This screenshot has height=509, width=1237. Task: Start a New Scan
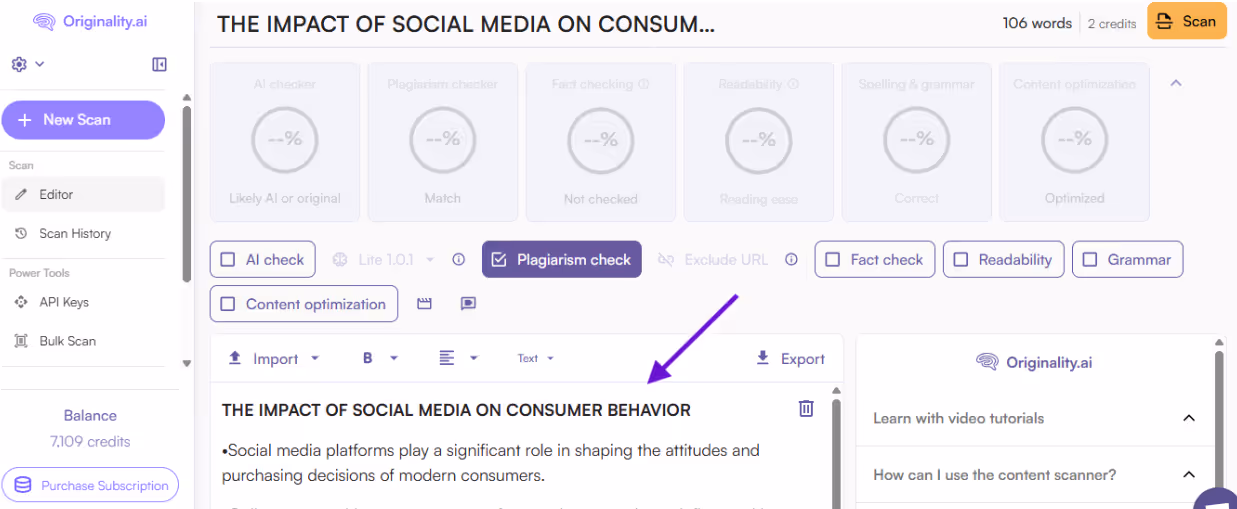click(x=83, y=119)
